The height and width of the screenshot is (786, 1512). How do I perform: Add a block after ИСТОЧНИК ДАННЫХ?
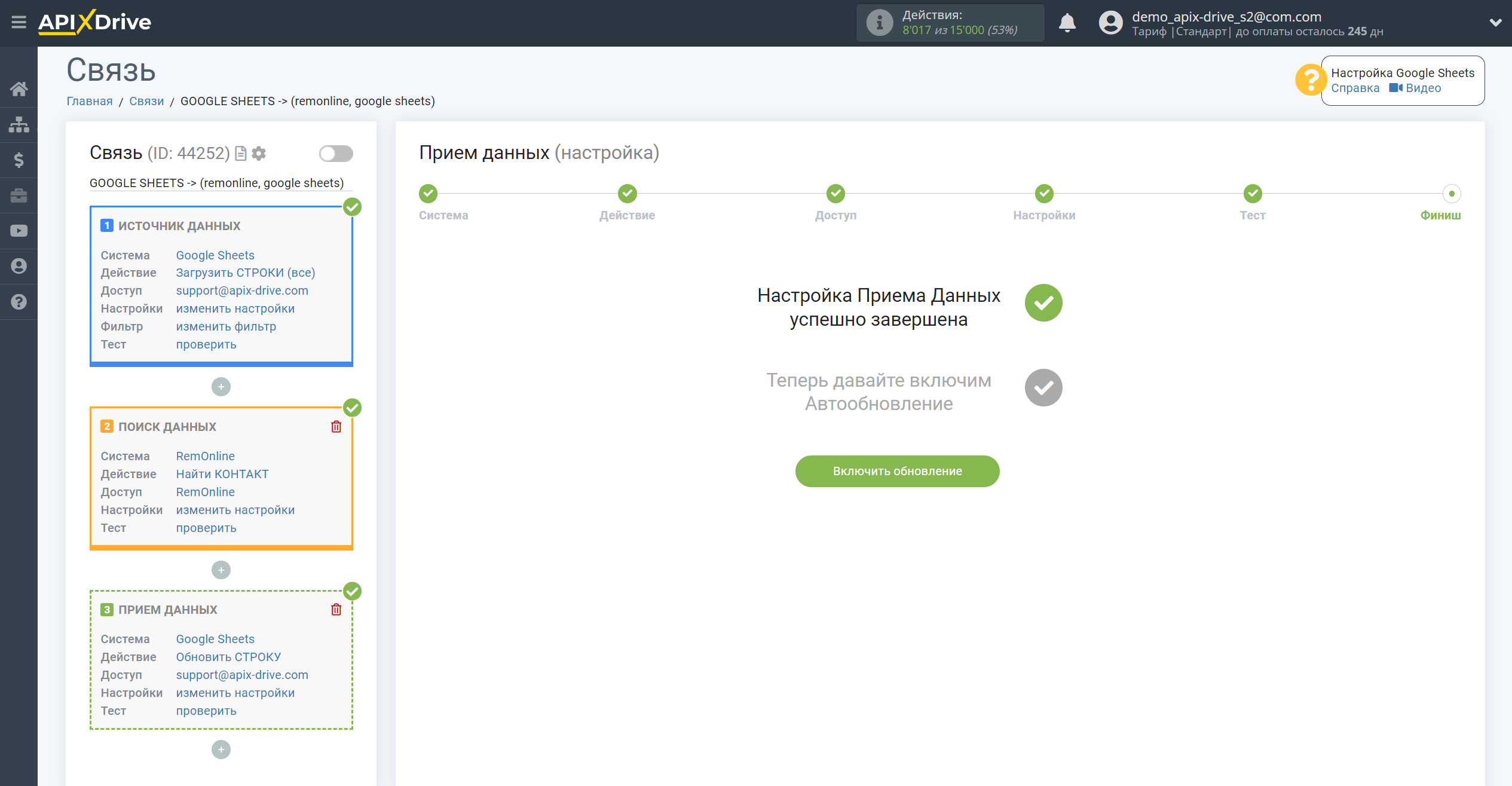pyautogui.click(x=221, y=387)
